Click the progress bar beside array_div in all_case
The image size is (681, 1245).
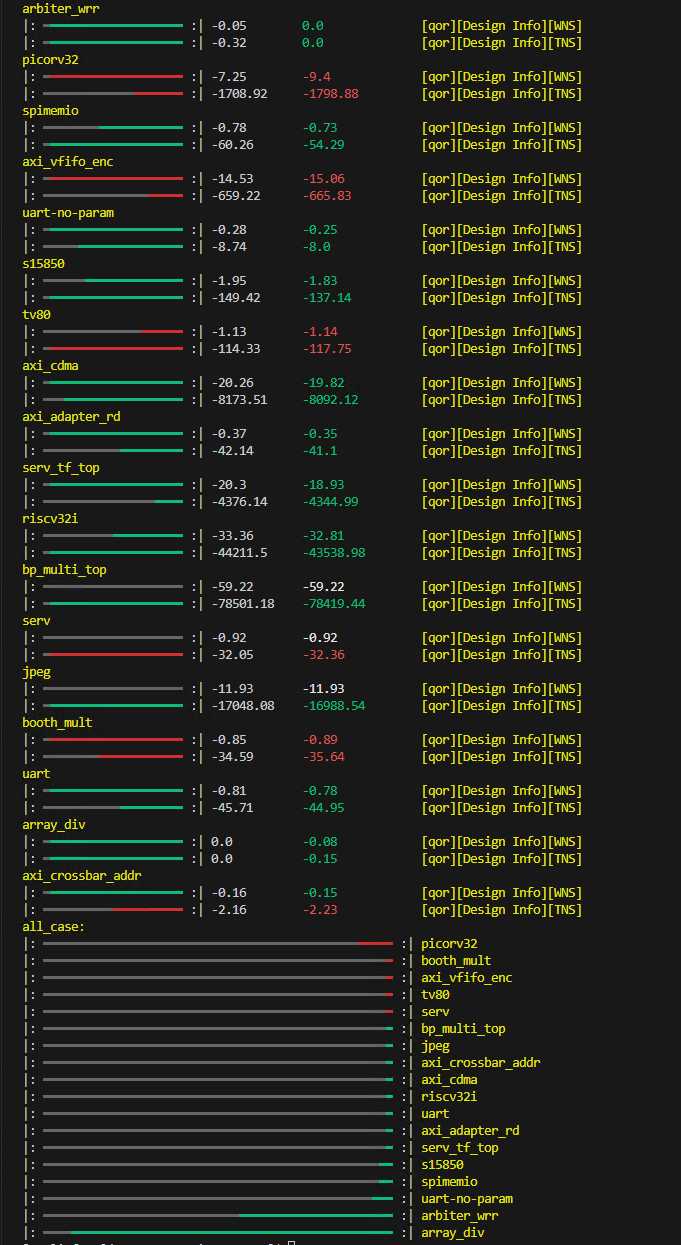tap(218, 1233)
